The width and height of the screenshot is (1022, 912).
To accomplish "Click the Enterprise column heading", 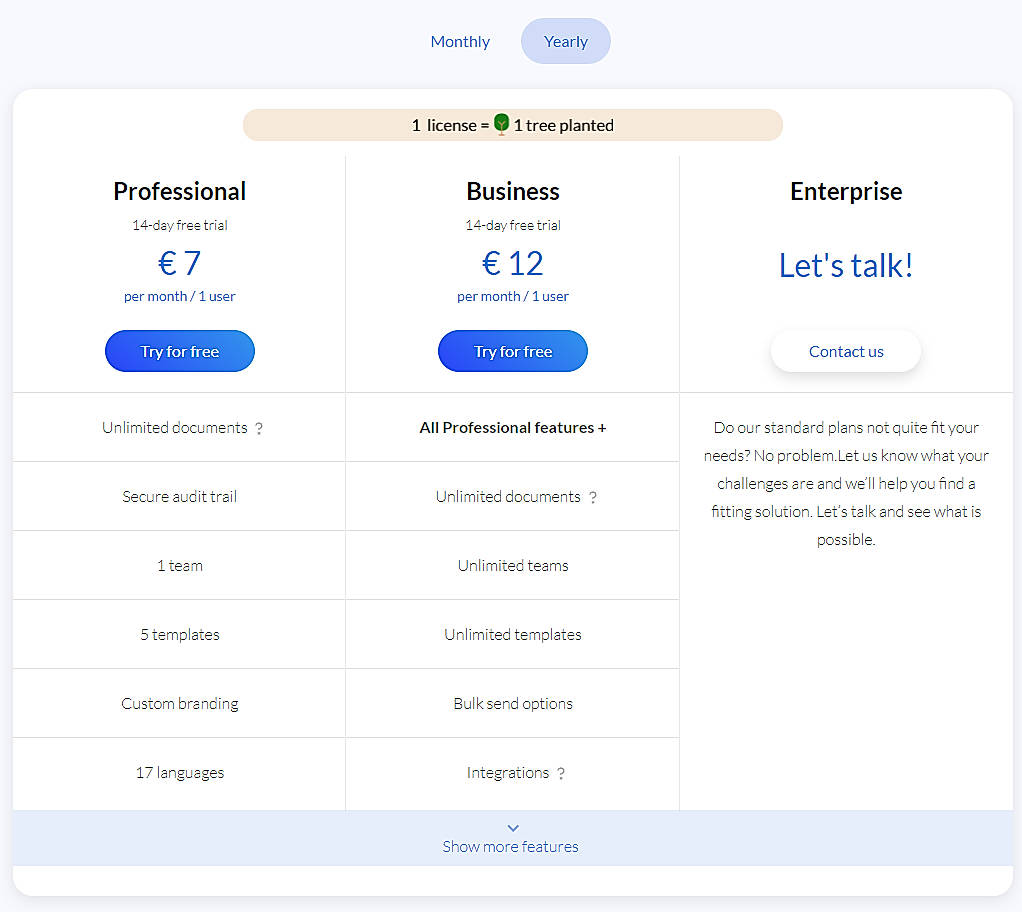I will (845, 191).
